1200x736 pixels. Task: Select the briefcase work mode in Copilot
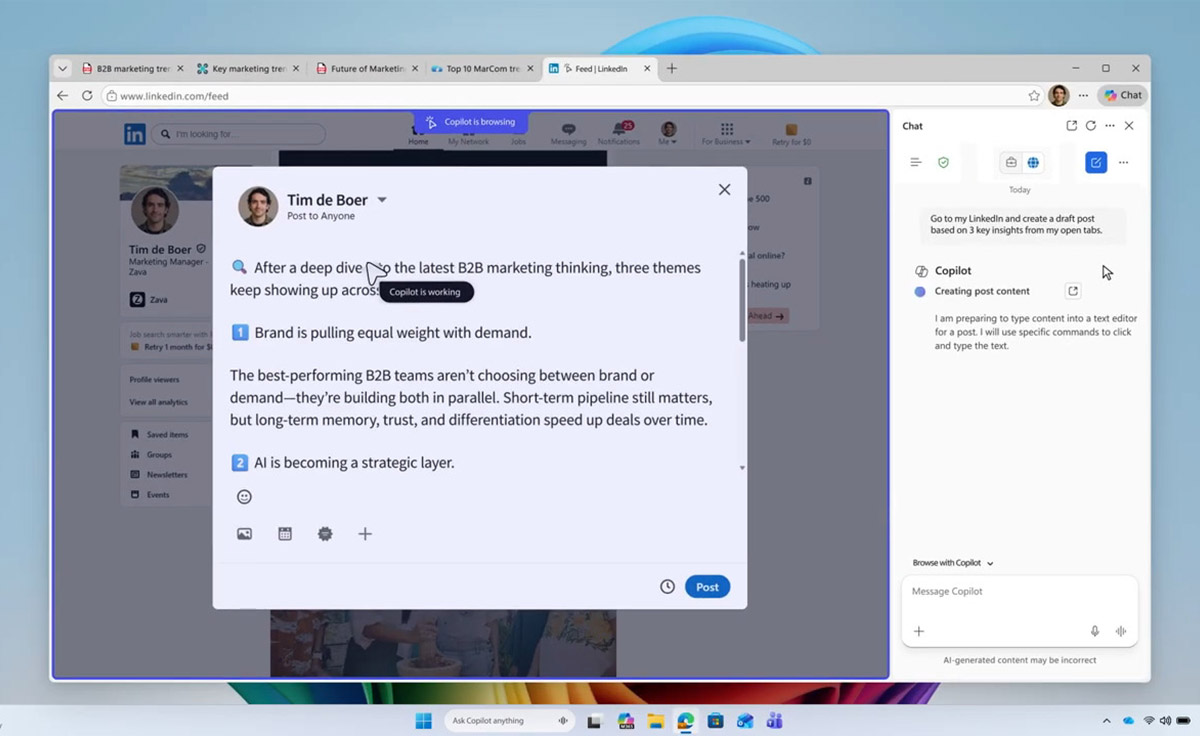1011,162
